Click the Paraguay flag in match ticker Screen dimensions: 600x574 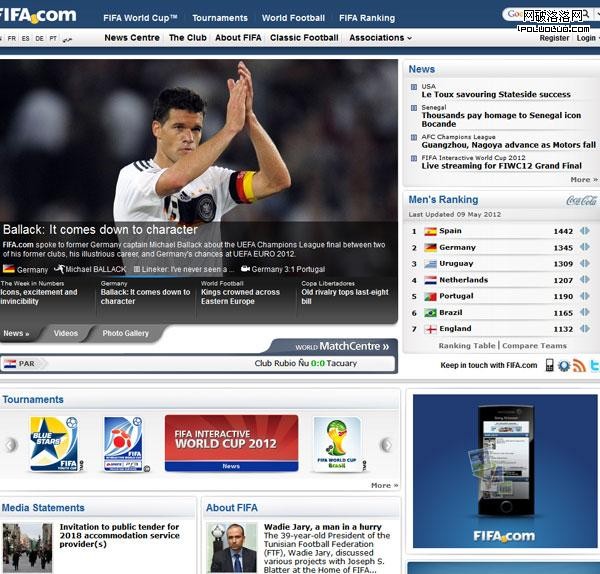[10, 364]
